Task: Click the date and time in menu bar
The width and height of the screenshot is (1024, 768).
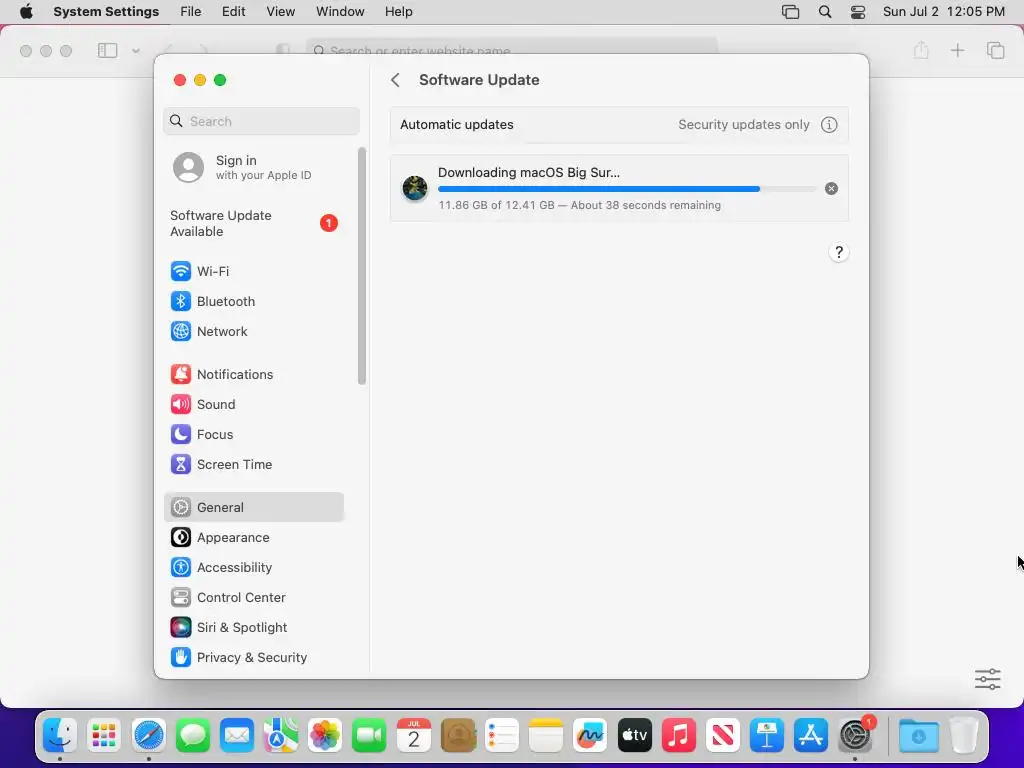Action: 944,12
